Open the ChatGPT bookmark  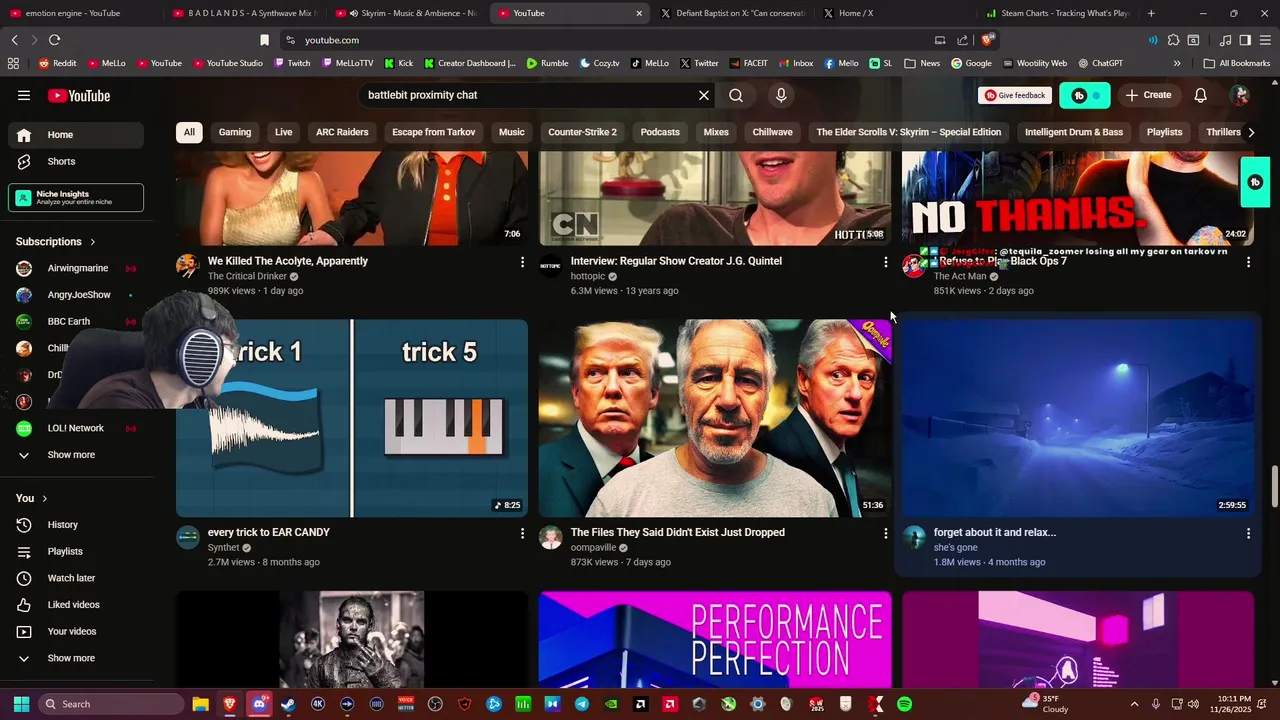pos(1100,63)
